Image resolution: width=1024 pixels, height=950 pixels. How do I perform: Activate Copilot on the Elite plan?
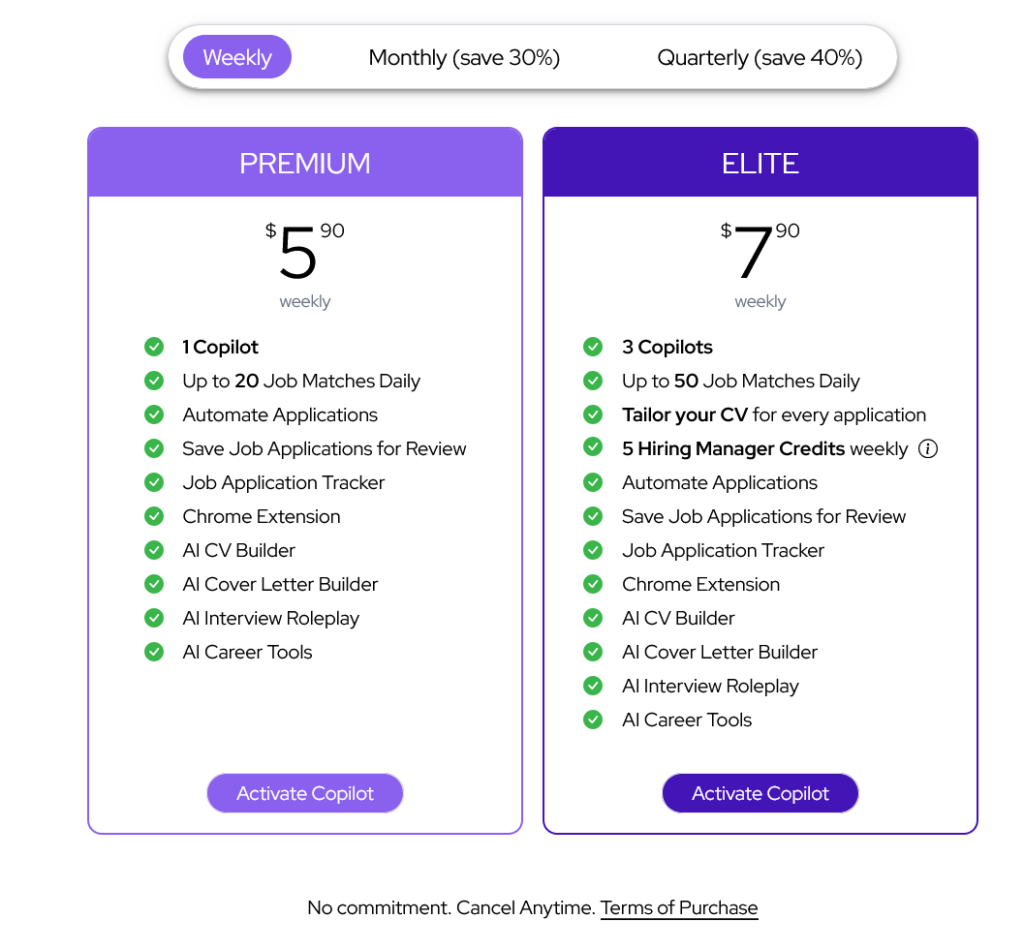[760, 793]
